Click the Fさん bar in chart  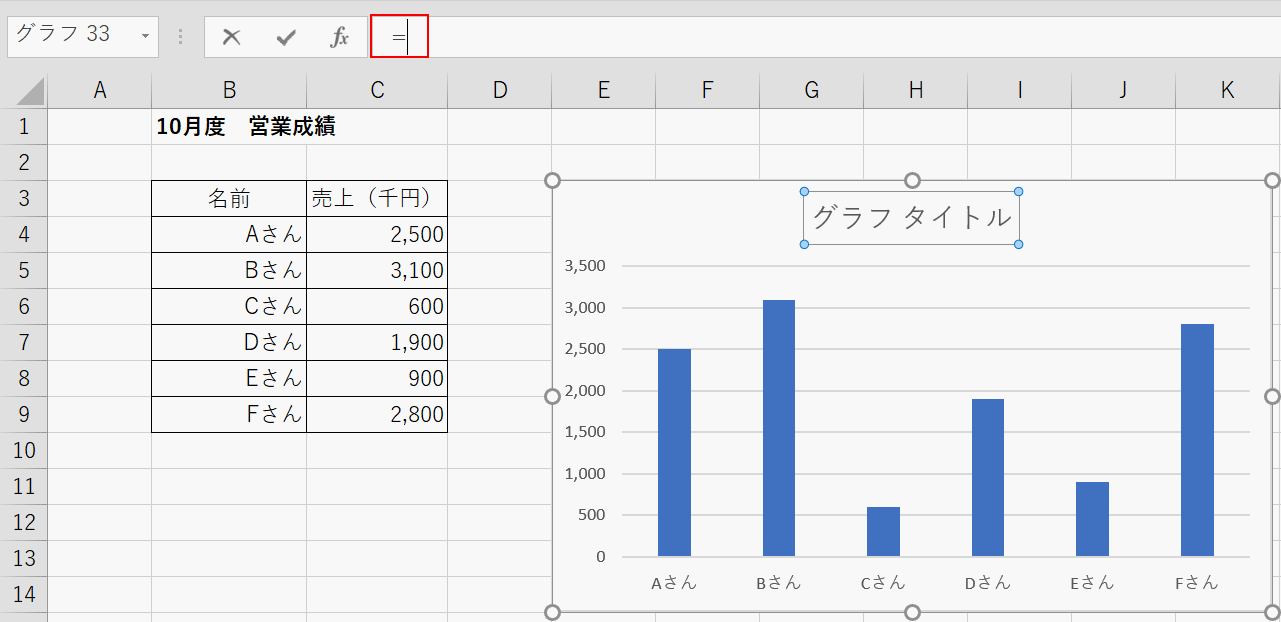click(1197, 440)
